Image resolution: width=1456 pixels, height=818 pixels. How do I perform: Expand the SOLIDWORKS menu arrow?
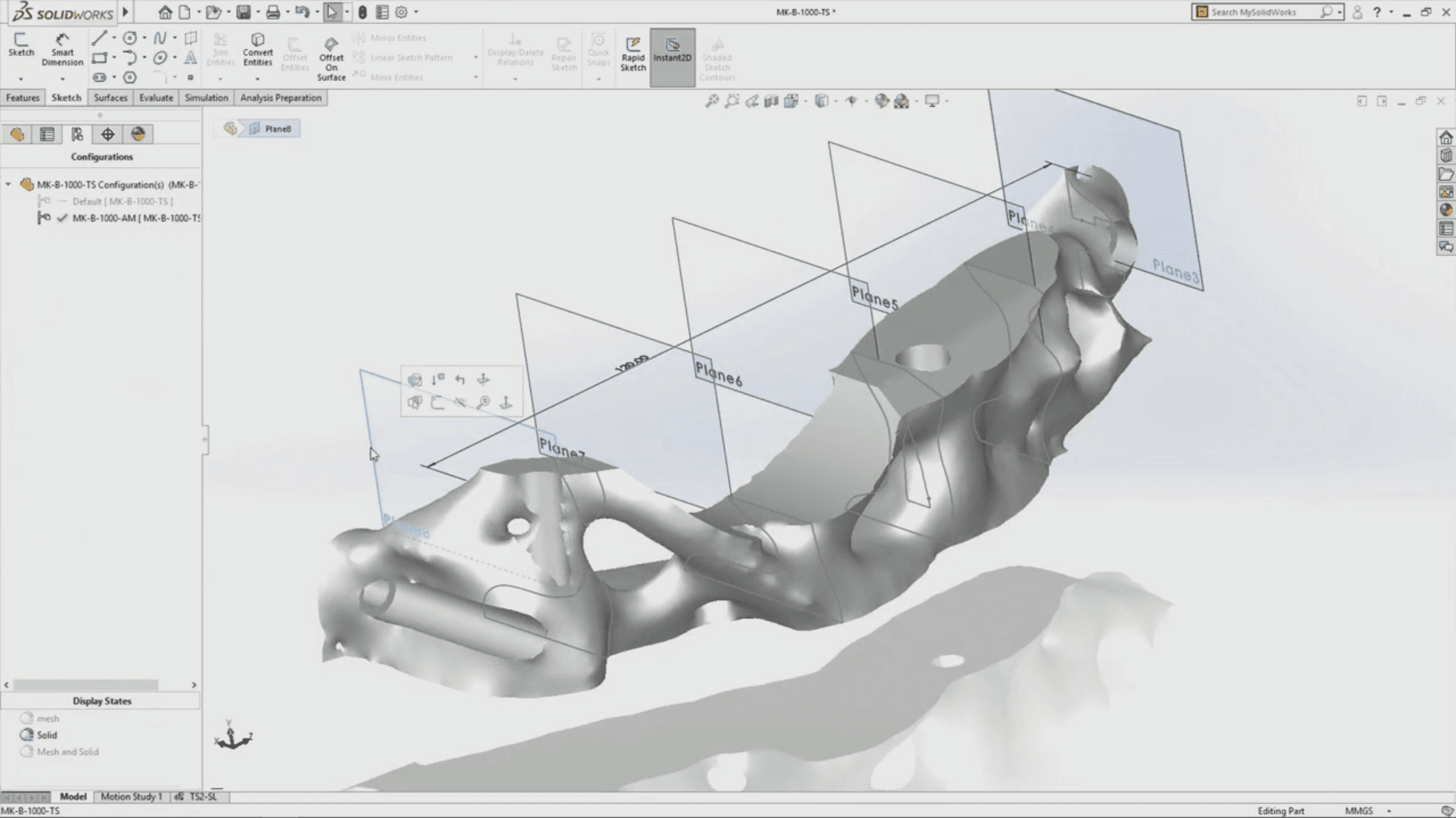[126, 12]
